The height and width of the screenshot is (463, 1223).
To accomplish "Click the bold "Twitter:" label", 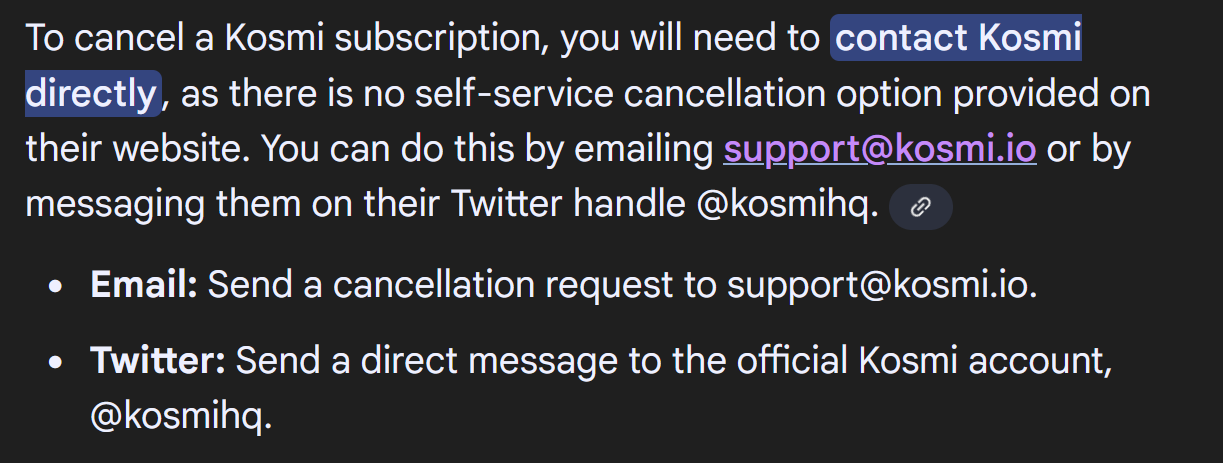I will (x=158, y=360).
